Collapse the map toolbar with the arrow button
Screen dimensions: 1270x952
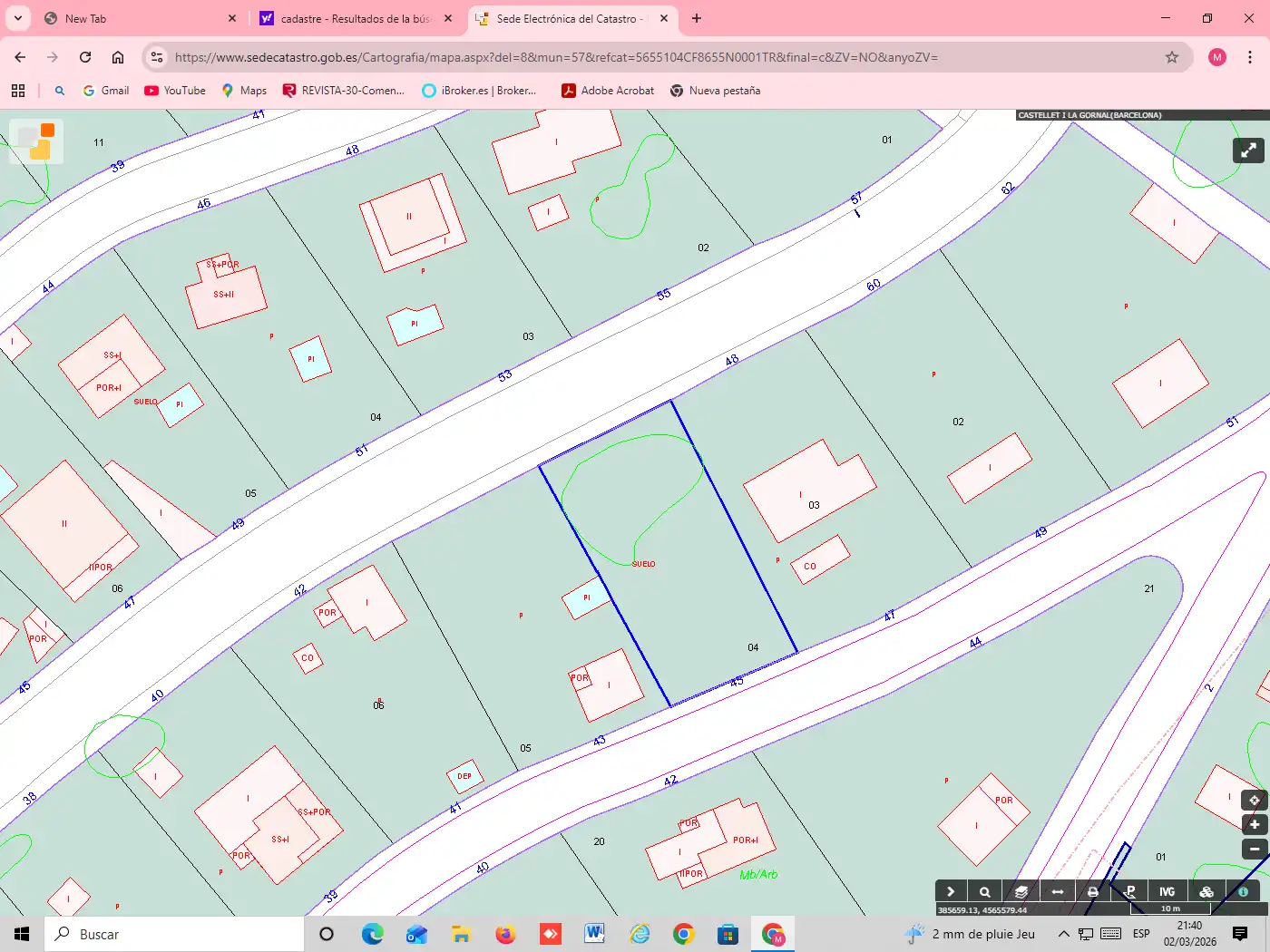pyautogui.click(x=950, y=892)
